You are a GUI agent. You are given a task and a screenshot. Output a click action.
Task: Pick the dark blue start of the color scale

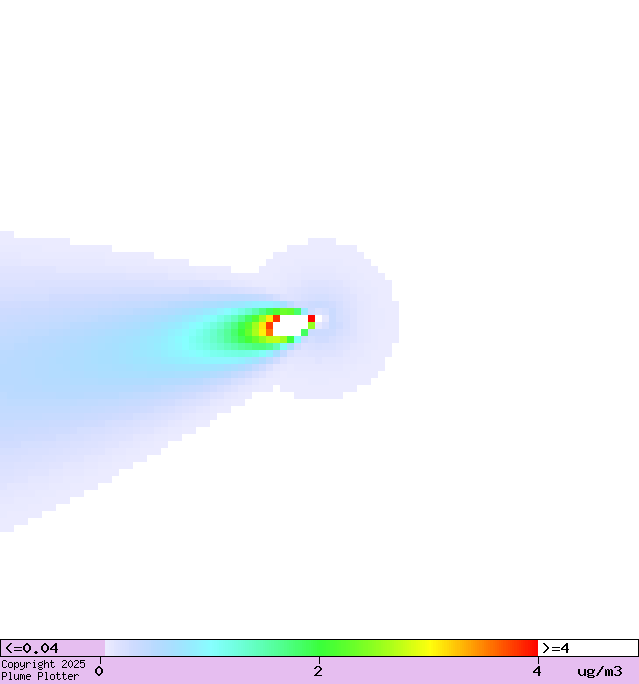(112, 648)
